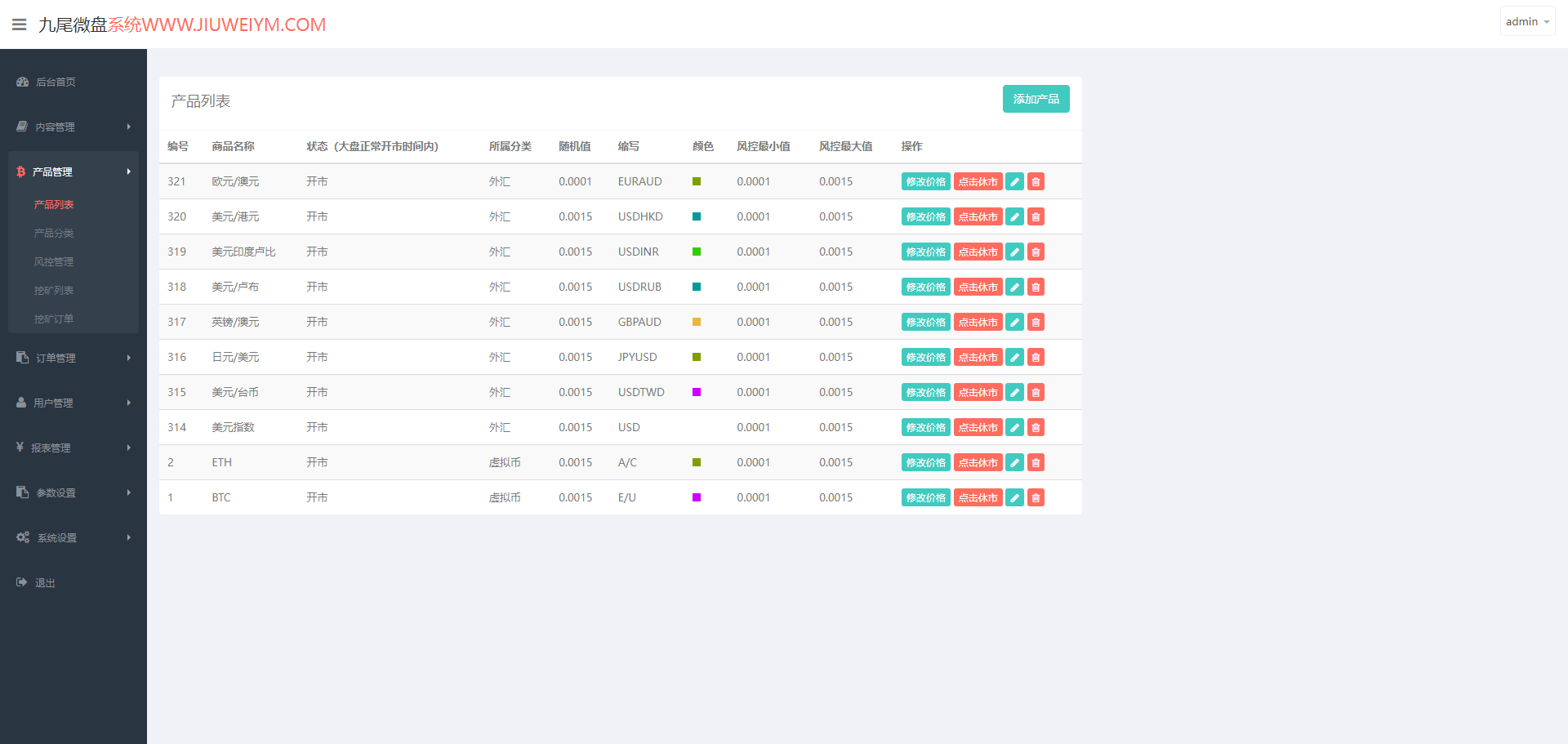Toggle 点击休市 for the JPYUSD row

978,357
